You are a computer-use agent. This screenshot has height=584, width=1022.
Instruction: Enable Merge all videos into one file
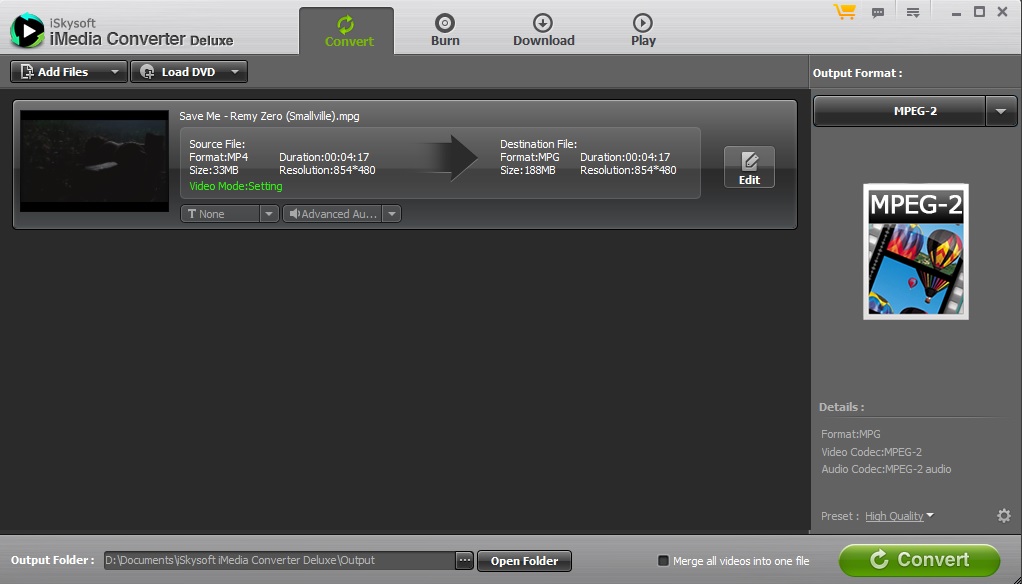(663, 561)
